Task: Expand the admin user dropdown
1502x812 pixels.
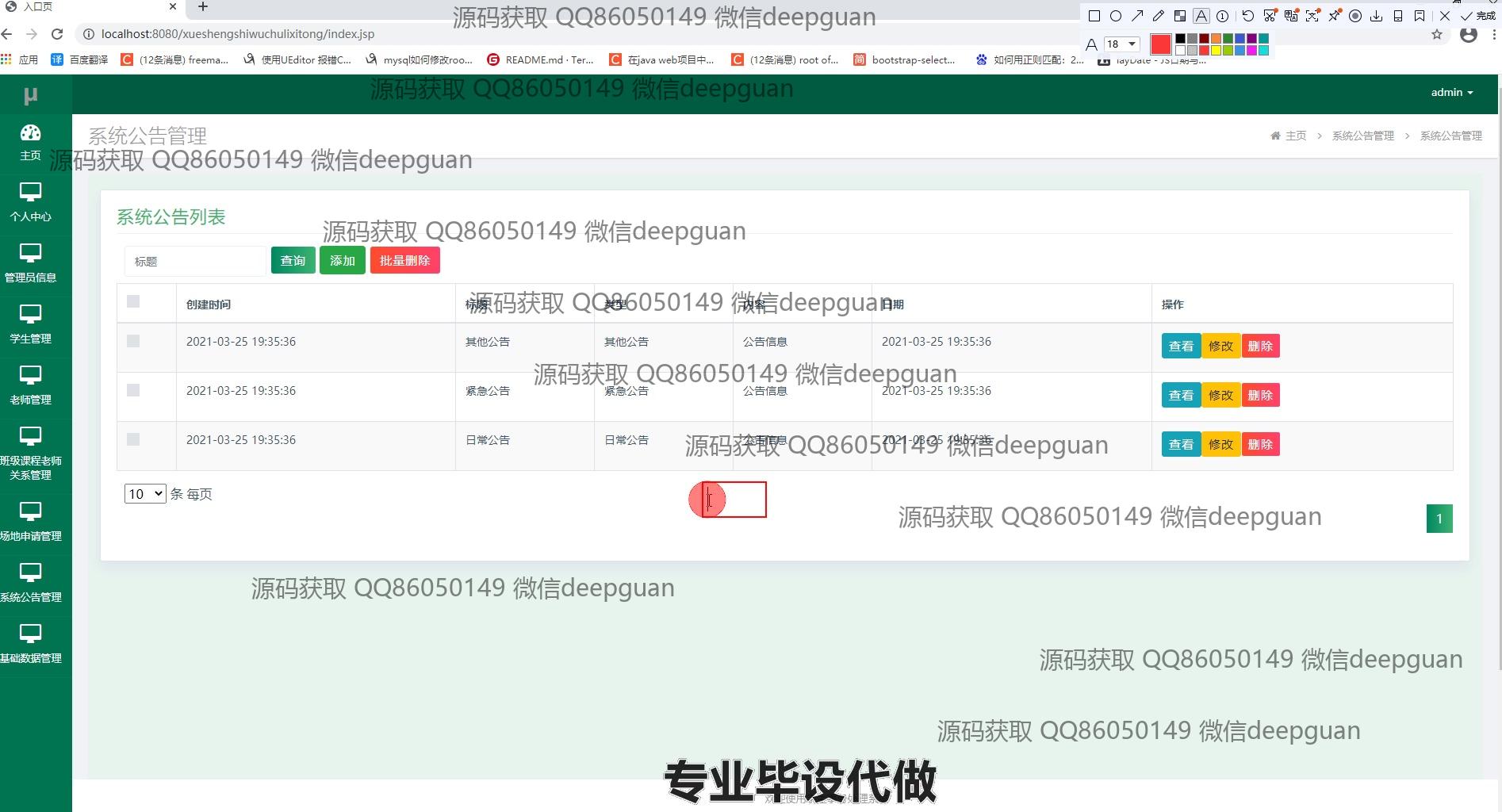Action: coord(1451,93)
